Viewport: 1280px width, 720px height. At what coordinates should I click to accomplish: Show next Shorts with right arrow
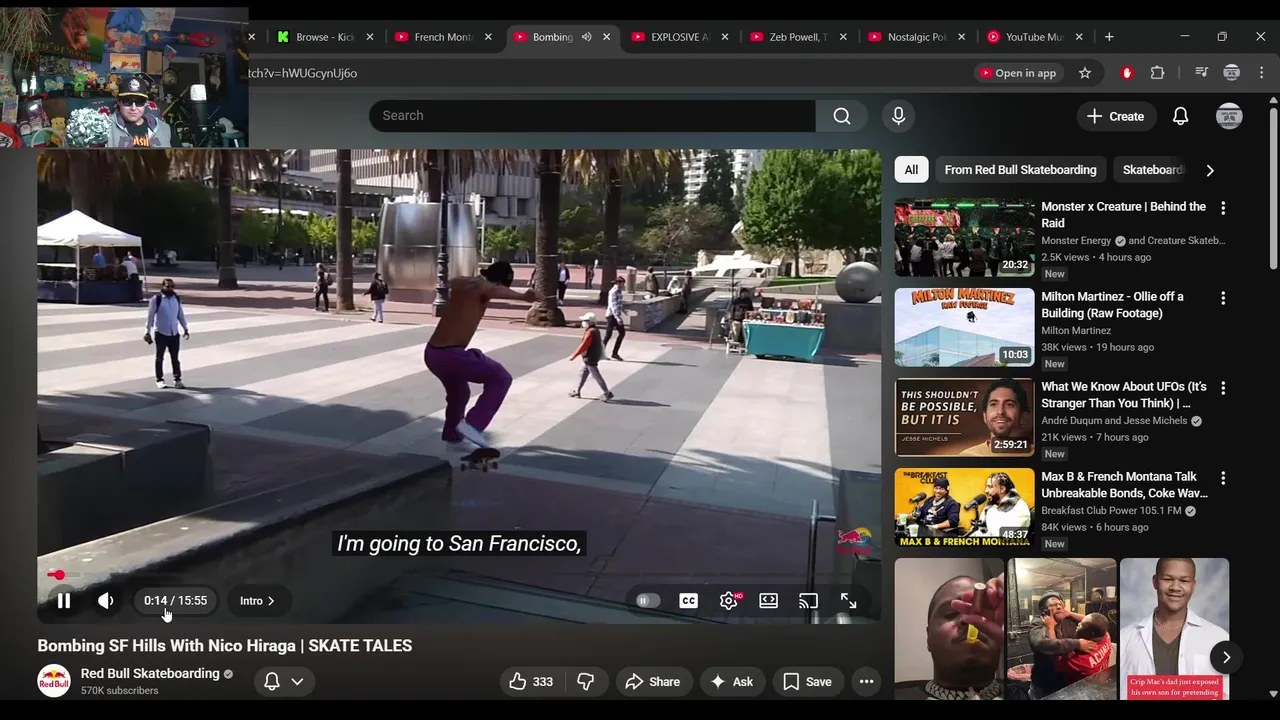[x=1226, y=657]
